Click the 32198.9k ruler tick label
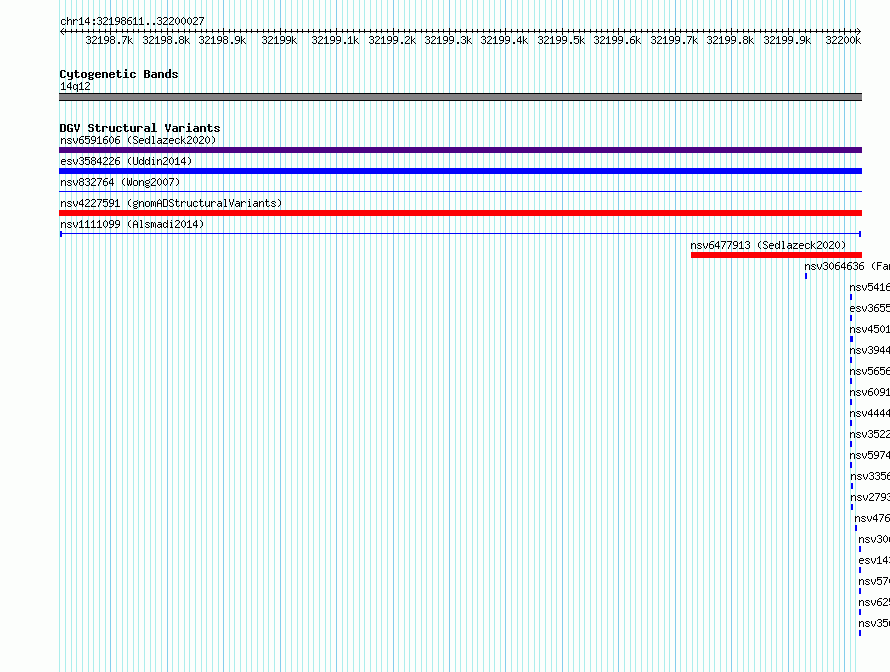890x672 pixels. (x=222, y=40)
